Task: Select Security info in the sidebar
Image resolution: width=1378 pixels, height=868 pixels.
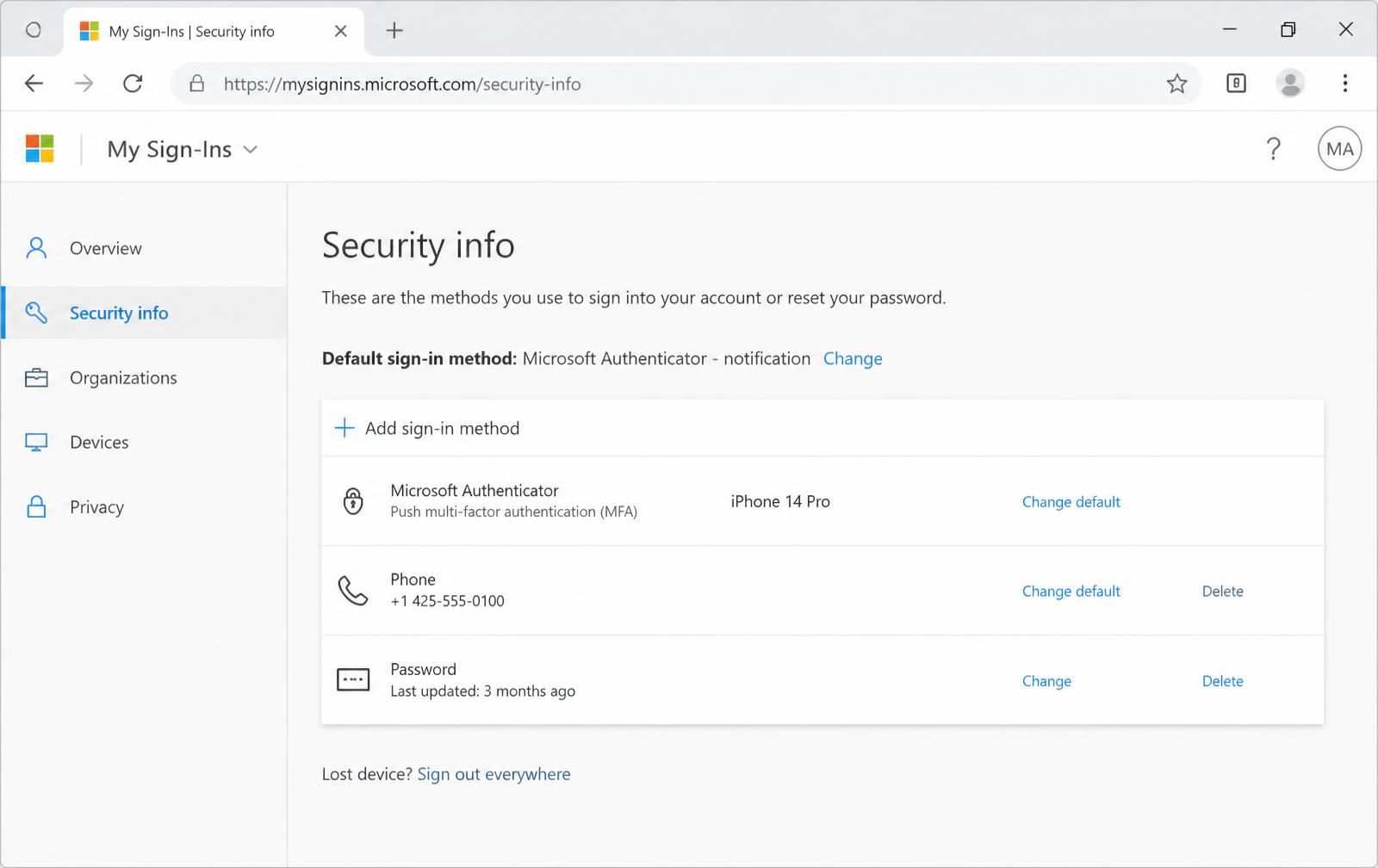Action: click(x=144, y=313)
